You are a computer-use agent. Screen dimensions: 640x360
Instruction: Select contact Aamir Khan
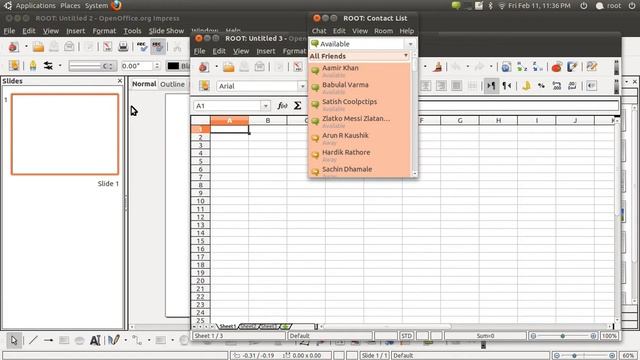[340, 68]
